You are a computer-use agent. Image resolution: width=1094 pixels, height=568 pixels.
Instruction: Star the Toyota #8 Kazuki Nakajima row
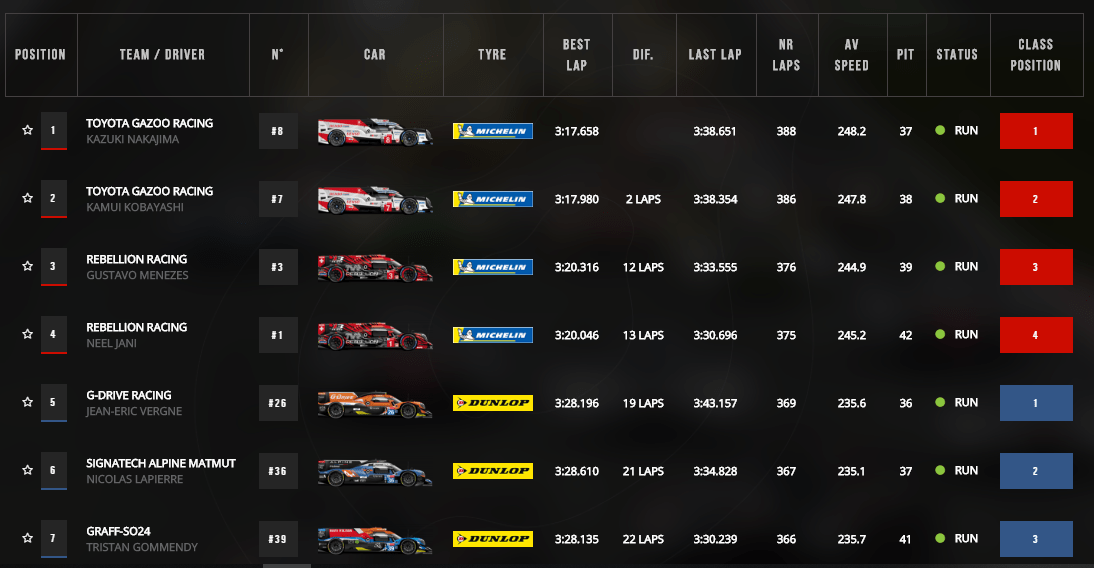tap(27, 130)
